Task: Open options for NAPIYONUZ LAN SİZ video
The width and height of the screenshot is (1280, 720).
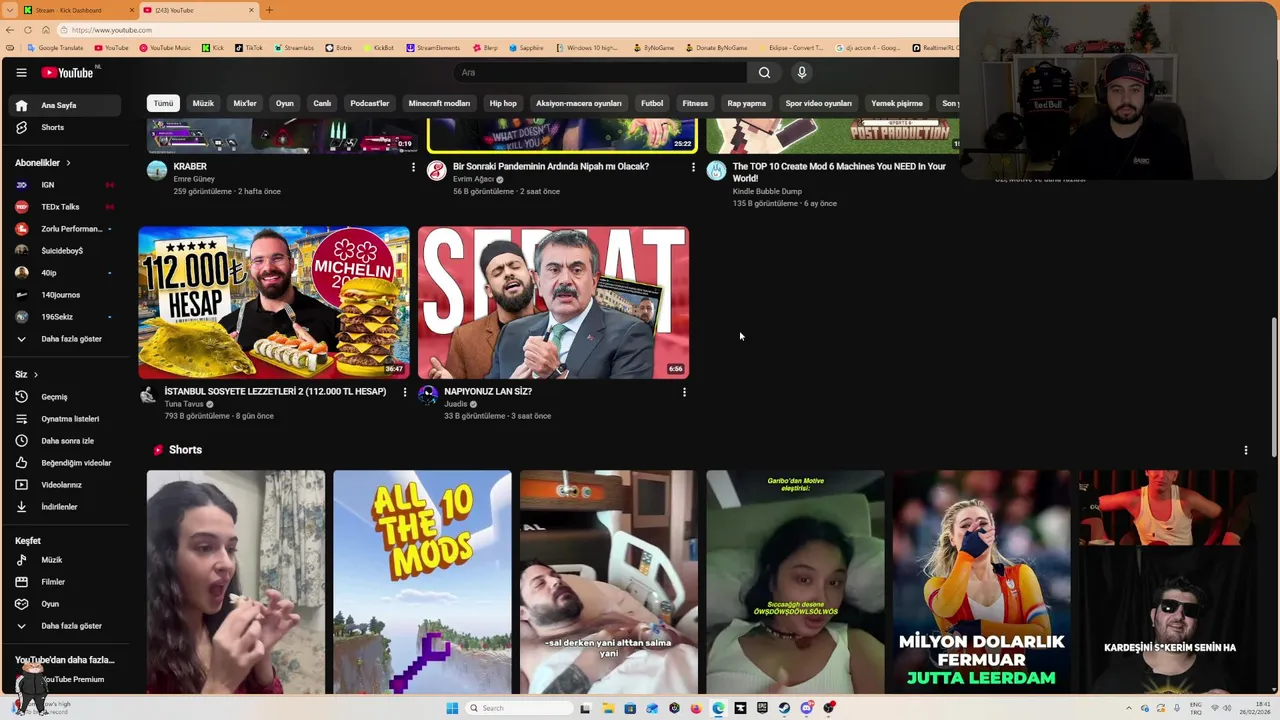Action: tap(684, 392)
